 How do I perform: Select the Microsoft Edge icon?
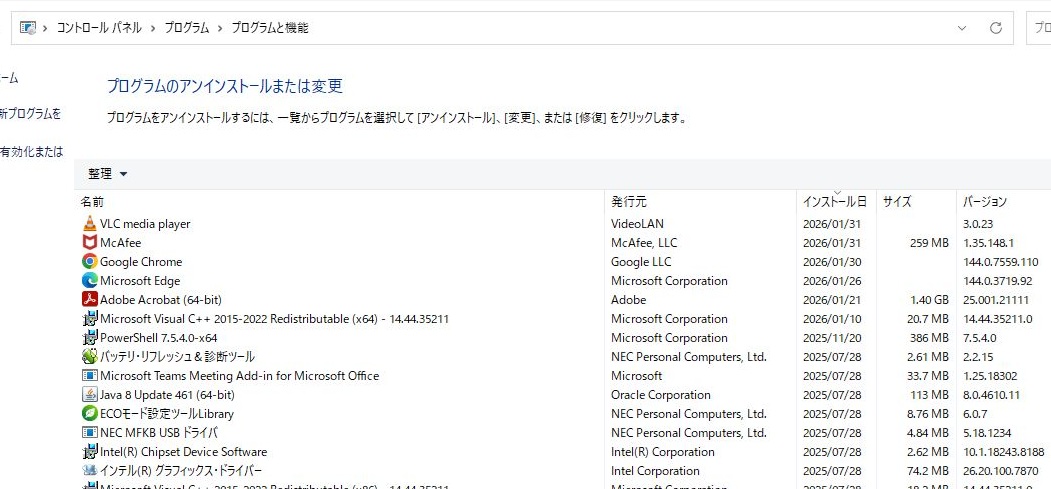(x=90, y=281)
